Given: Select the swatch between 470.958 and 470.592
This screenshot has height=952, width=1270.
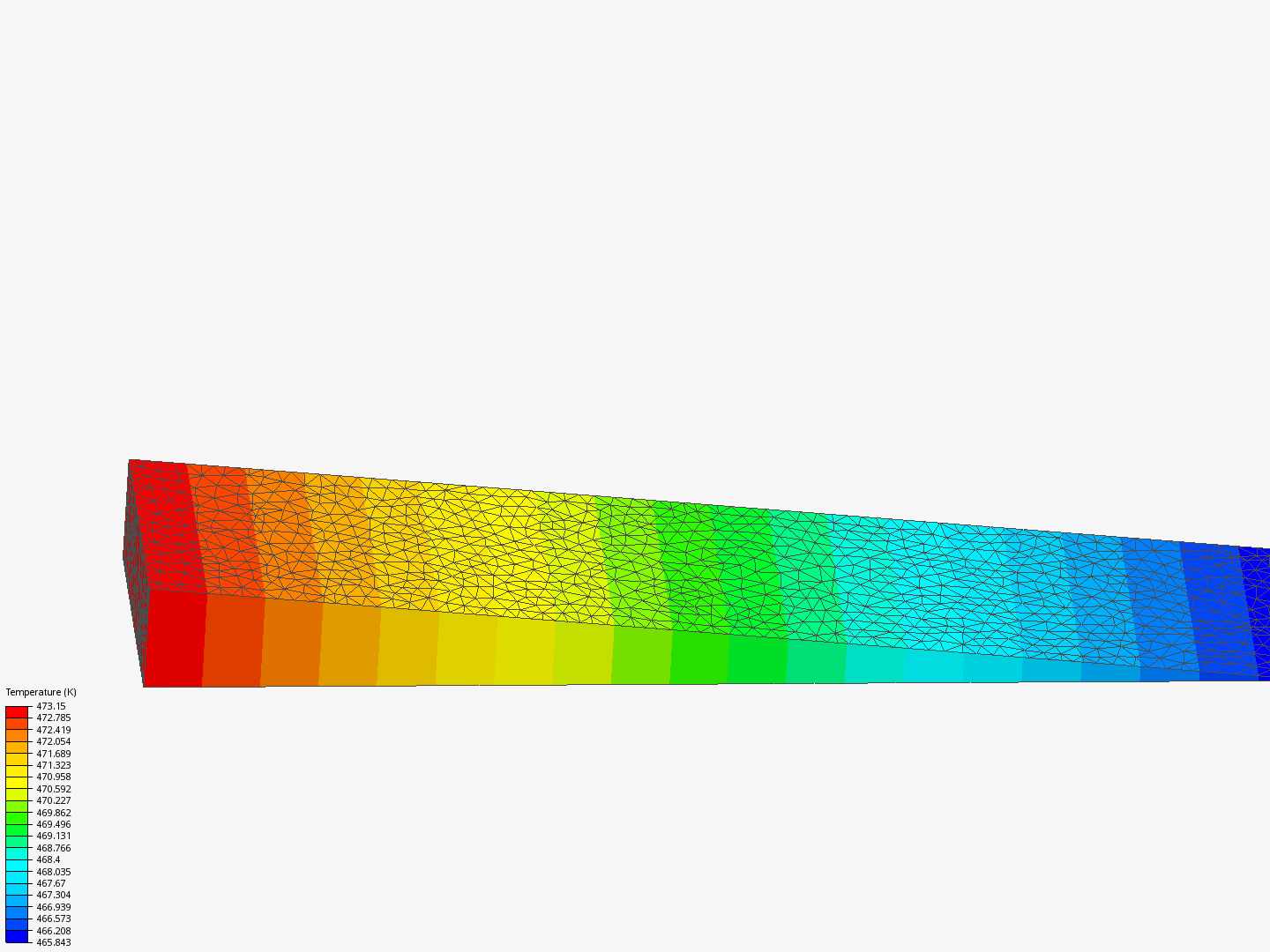Looking at the screenshot, I should [17, 783].
